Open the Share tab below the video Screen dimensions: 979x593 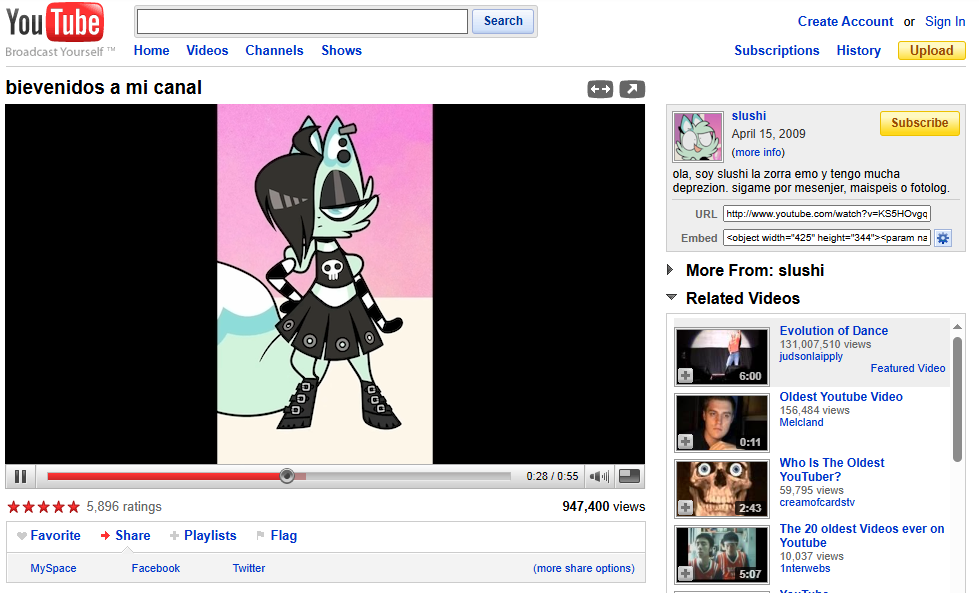(125, 536)
